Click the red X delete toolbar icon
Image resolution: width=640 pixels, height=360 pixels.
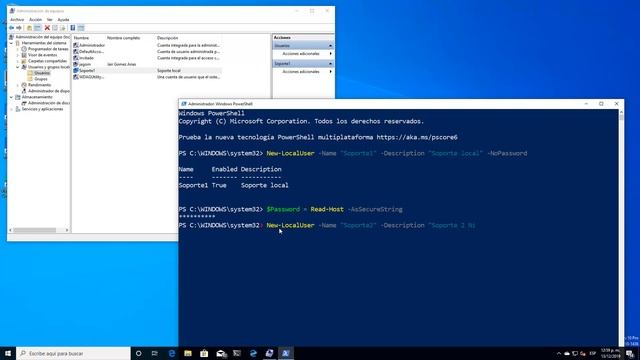[47, 28]
